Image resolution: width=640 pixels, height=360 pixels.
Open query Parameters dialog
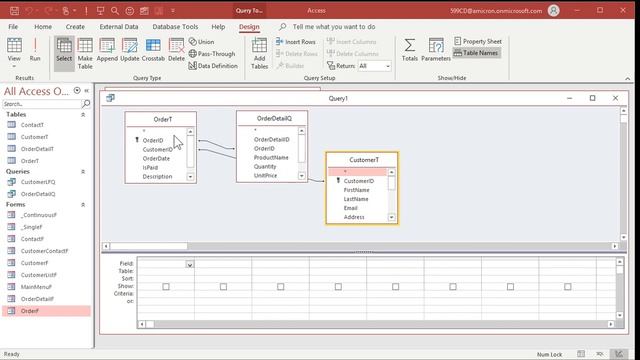coord(436,50)
